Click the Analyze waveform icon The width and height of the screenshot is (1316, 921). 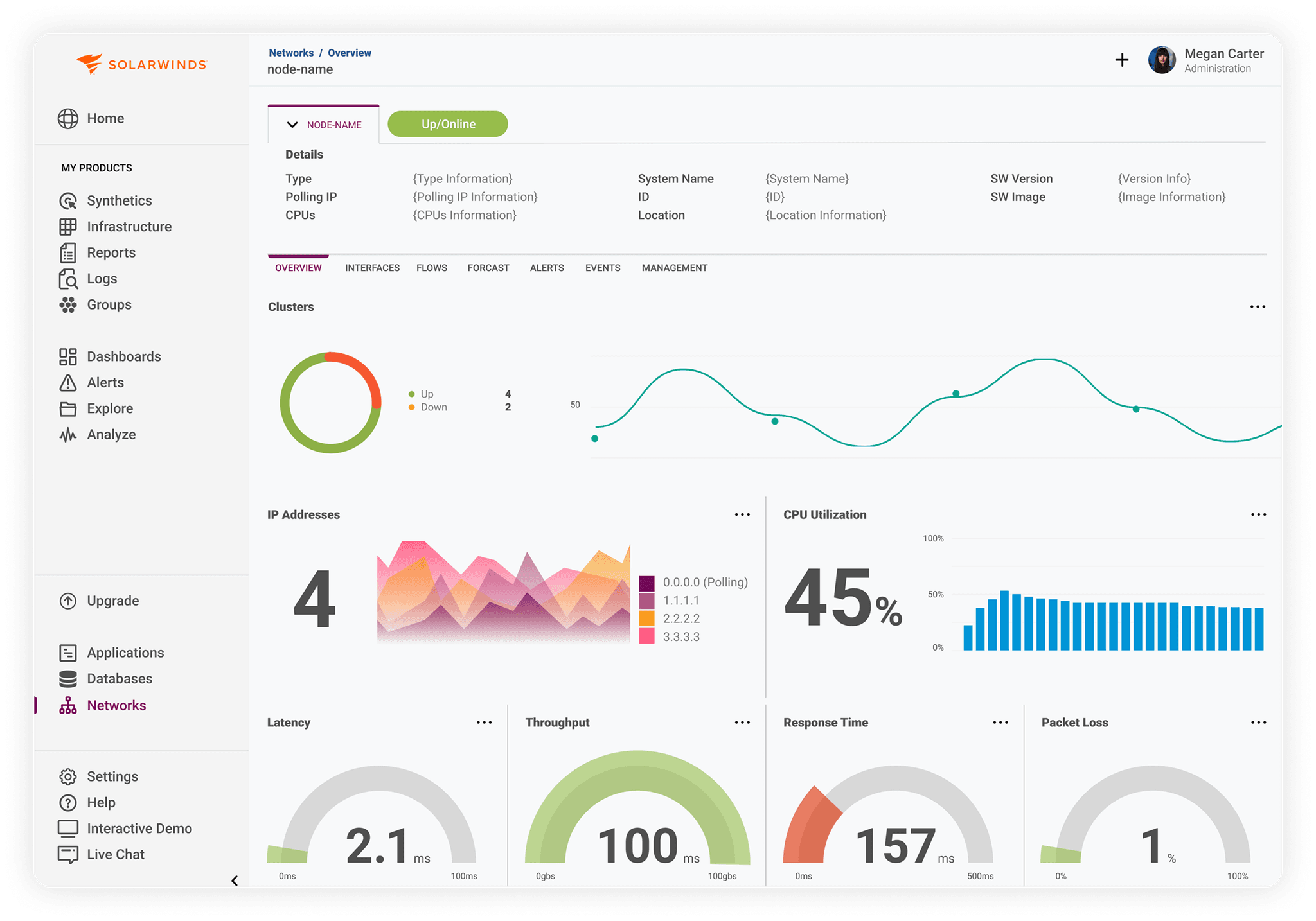[68, 434]
